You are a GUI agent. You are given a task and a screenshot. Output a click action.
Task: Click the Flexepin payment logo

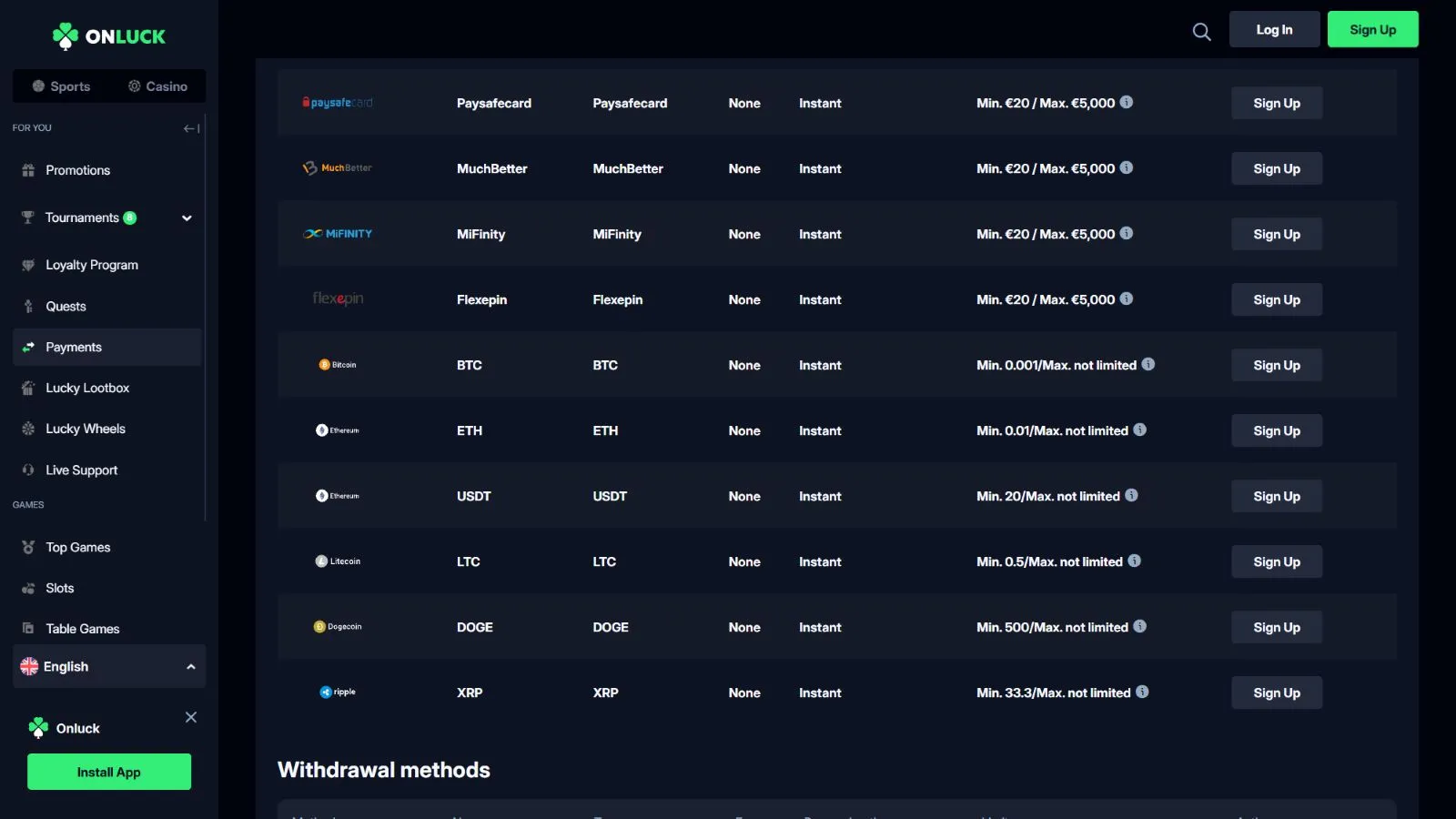[x=338, y=299]
